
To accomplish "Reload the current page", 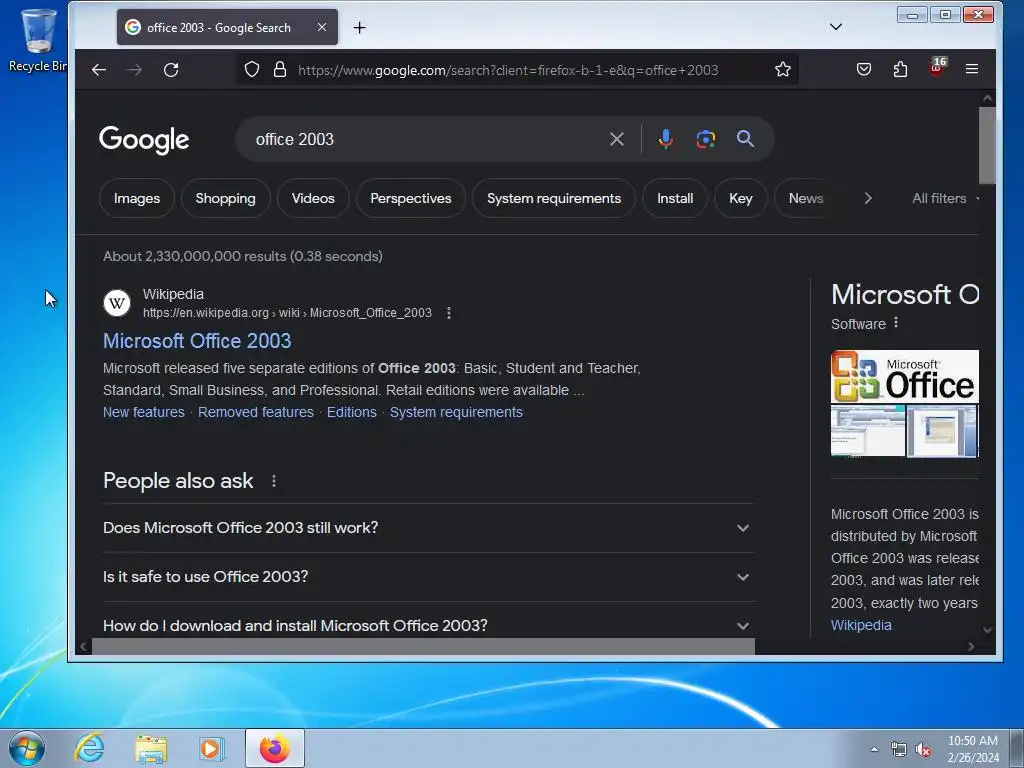I will (x=171, y=70).
